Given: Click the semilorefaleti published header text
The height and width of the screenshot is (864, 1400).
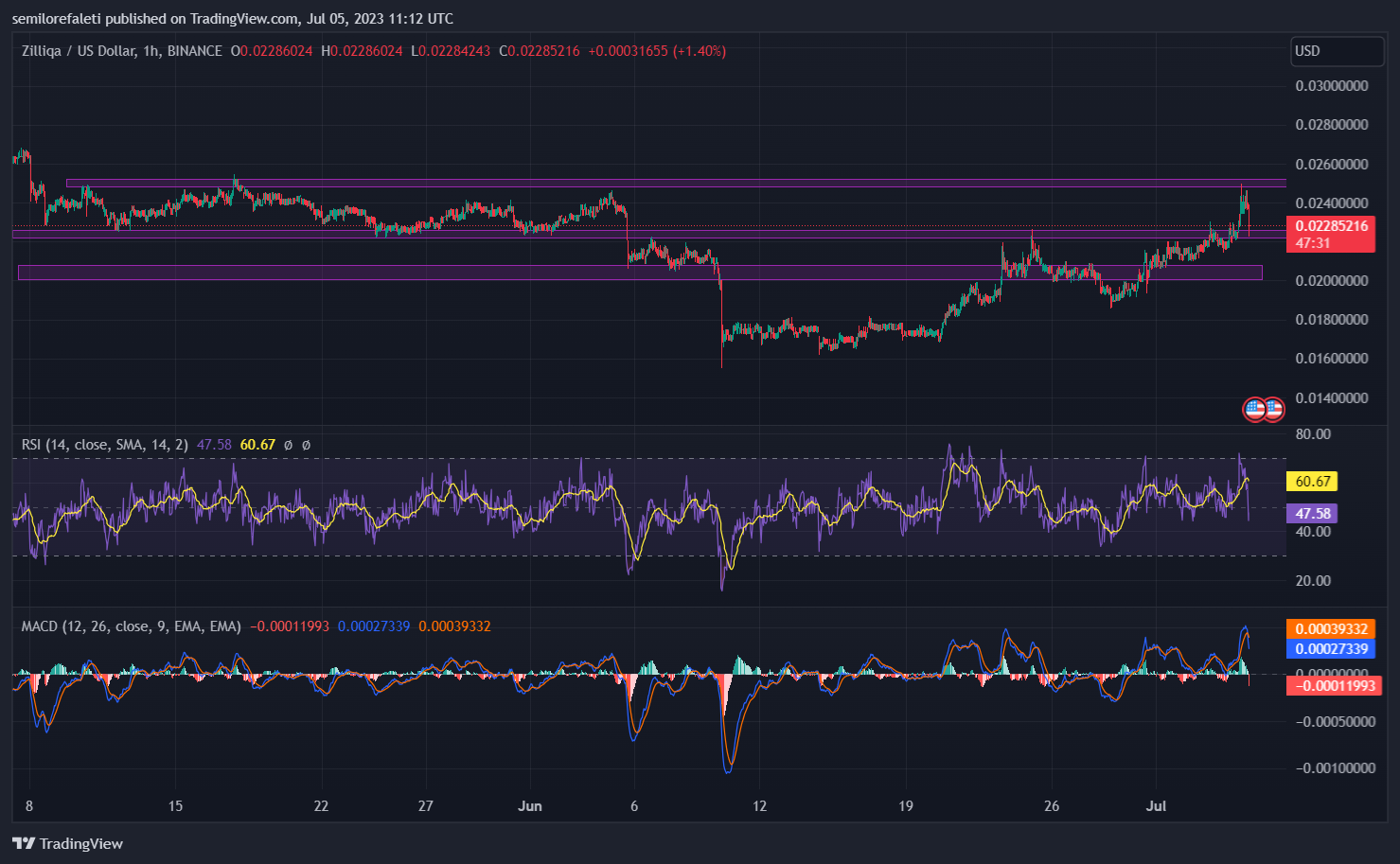Looking at the screenshot, I should pos(232,18).
